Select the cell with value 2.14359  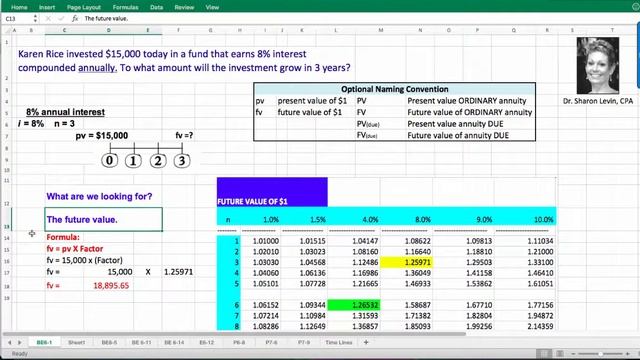tap(540, 327)
